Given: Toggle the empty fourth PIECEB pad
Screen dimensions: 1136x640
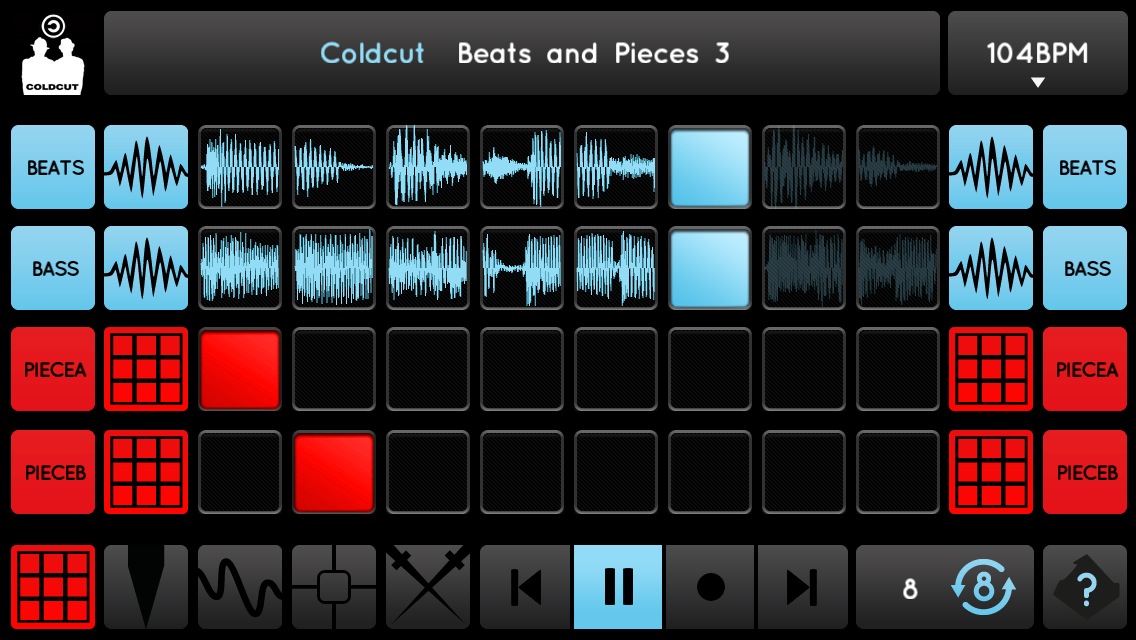Looking at the screenshot, I should pos(522,473).
